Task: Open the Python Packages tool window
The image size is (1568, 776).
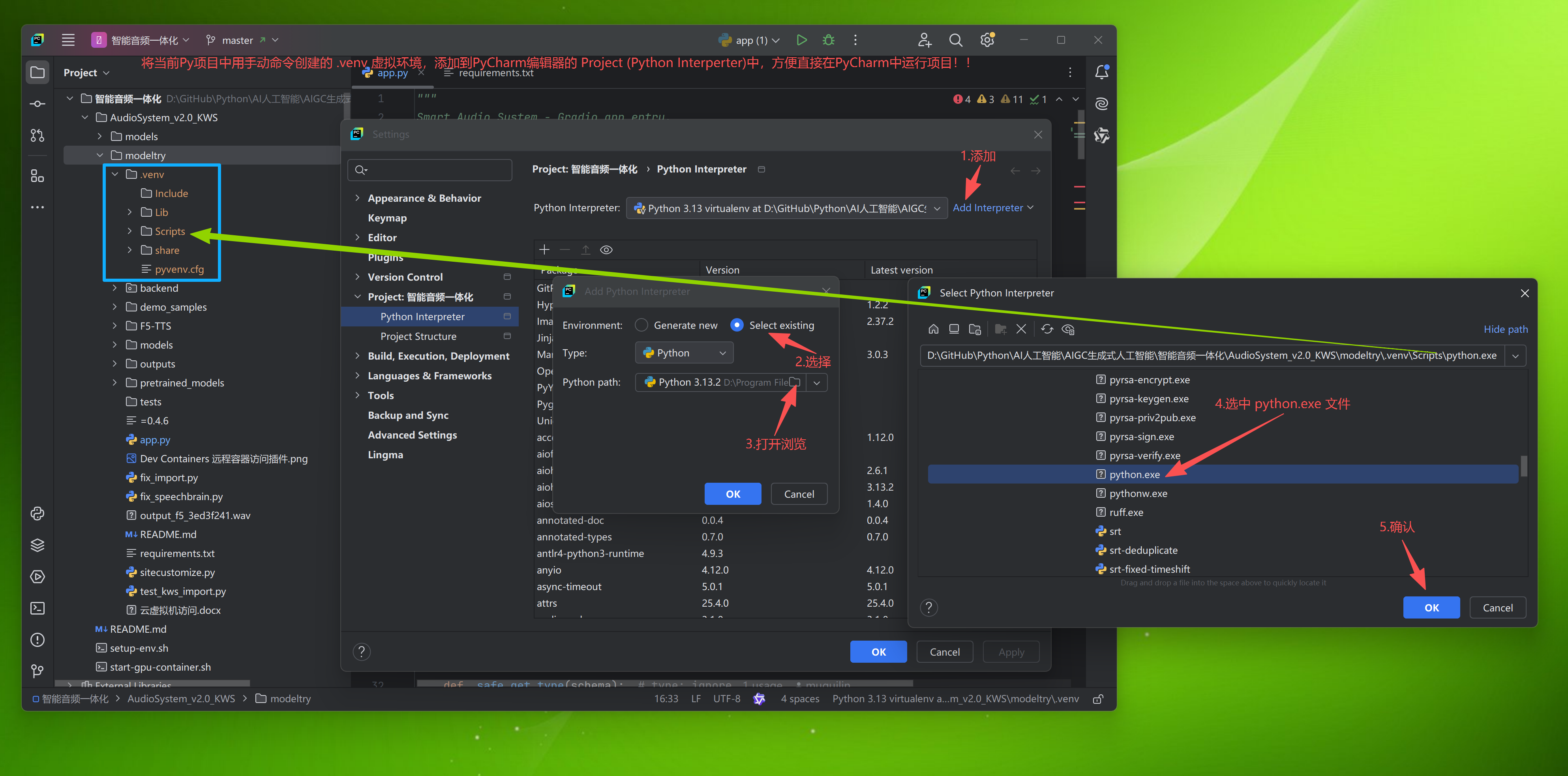Action: click(x=37, y=545)
